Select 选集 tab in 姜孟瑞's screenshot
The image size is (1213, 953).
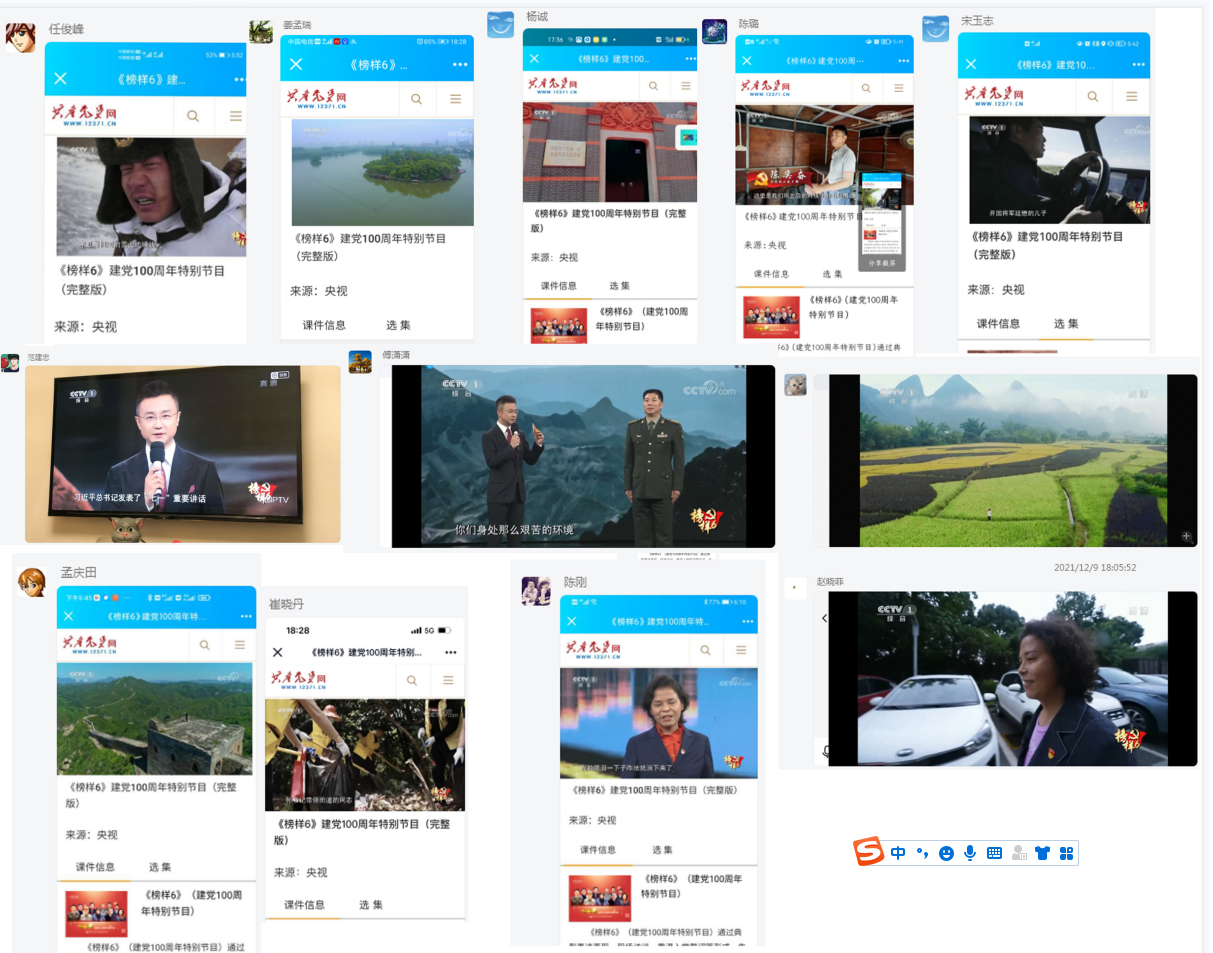(398, 325)
